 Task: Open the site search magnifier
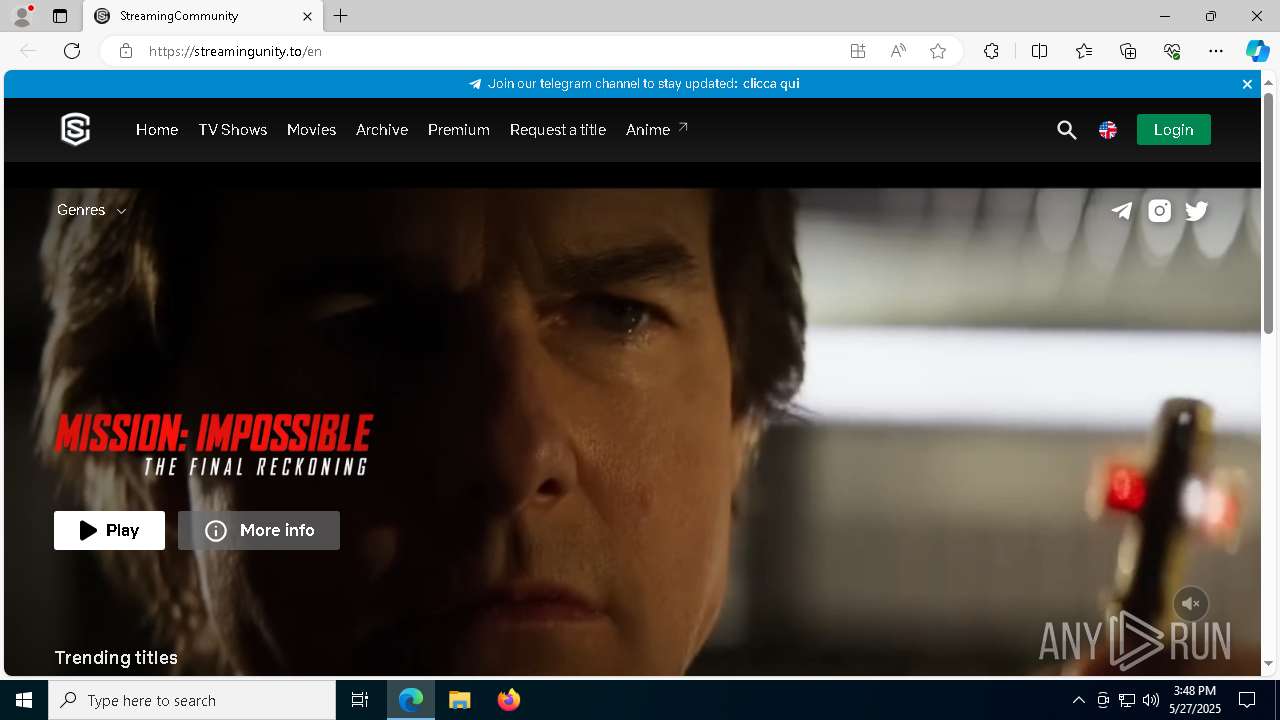(1067, 130)
